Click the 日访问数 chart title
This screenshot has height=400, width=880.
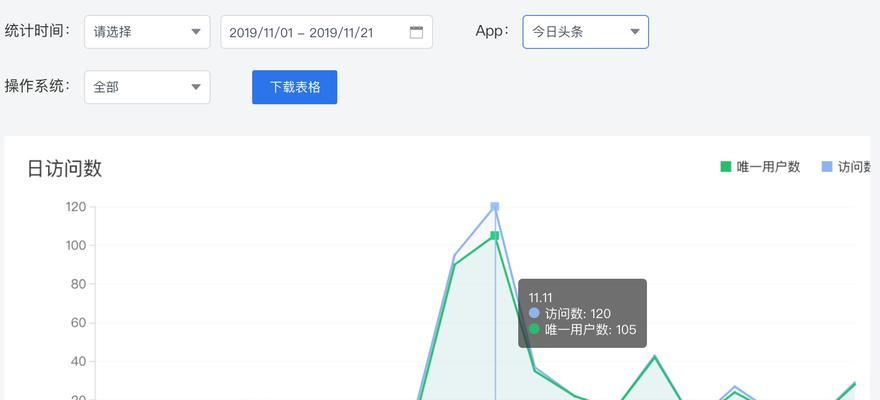(x=65, y=169)
